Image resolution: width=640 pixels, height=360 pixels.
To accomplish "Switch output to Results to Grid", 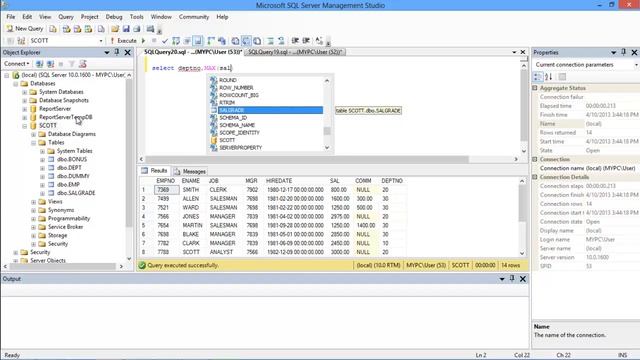I will click(246, 40).
